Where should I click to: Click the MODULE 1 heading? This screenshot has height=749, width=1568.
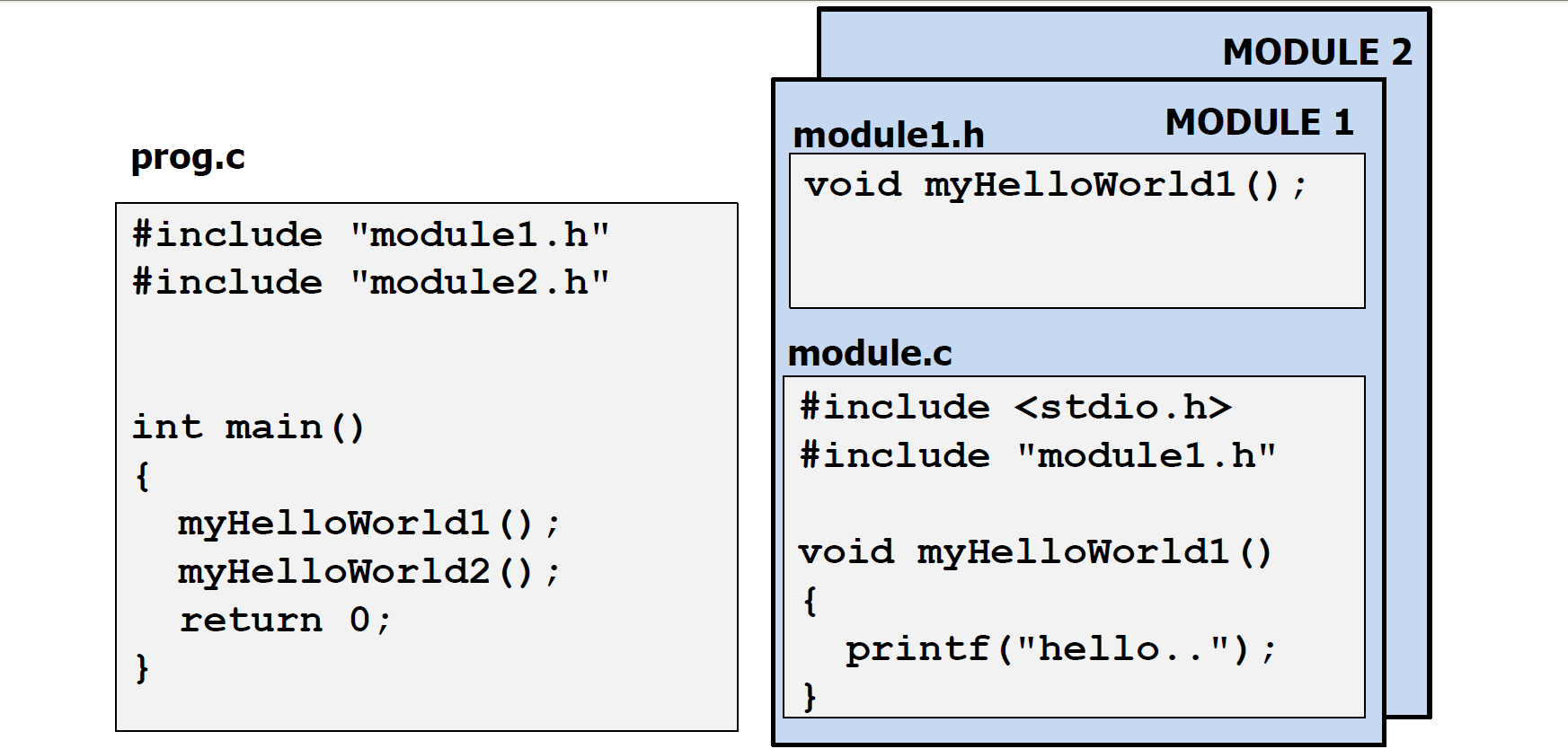1259,122
